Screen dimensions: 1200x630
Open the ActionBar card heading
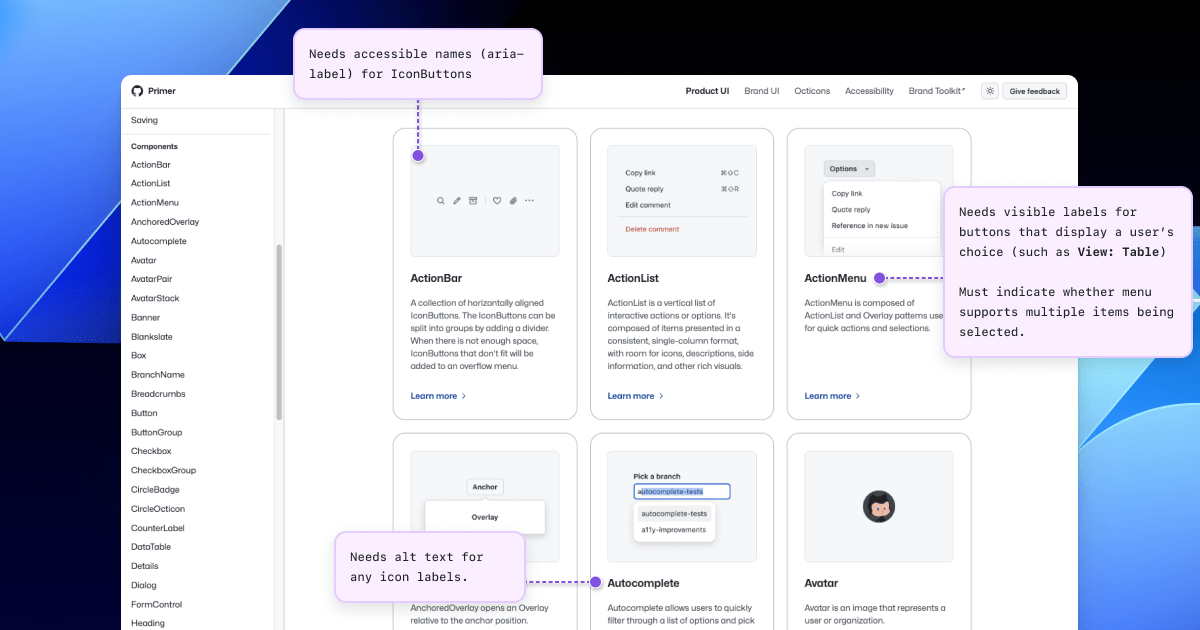click(x=436, y=278)
